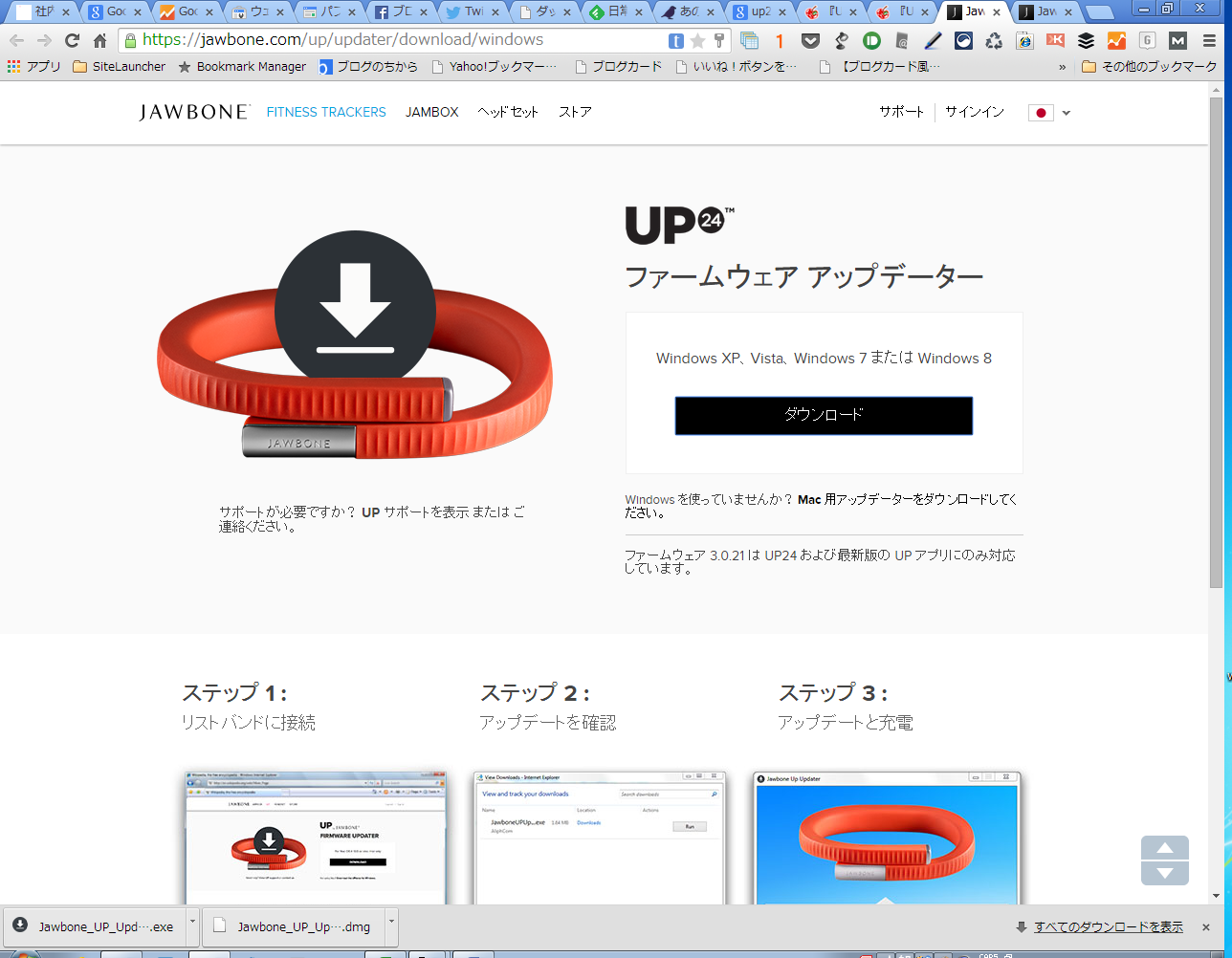Viewport: 1232px width, 958px height.
Task: Open the FITNESS TRACKERS nav menu
Action: pyautogui.click(x=326, y=112)
